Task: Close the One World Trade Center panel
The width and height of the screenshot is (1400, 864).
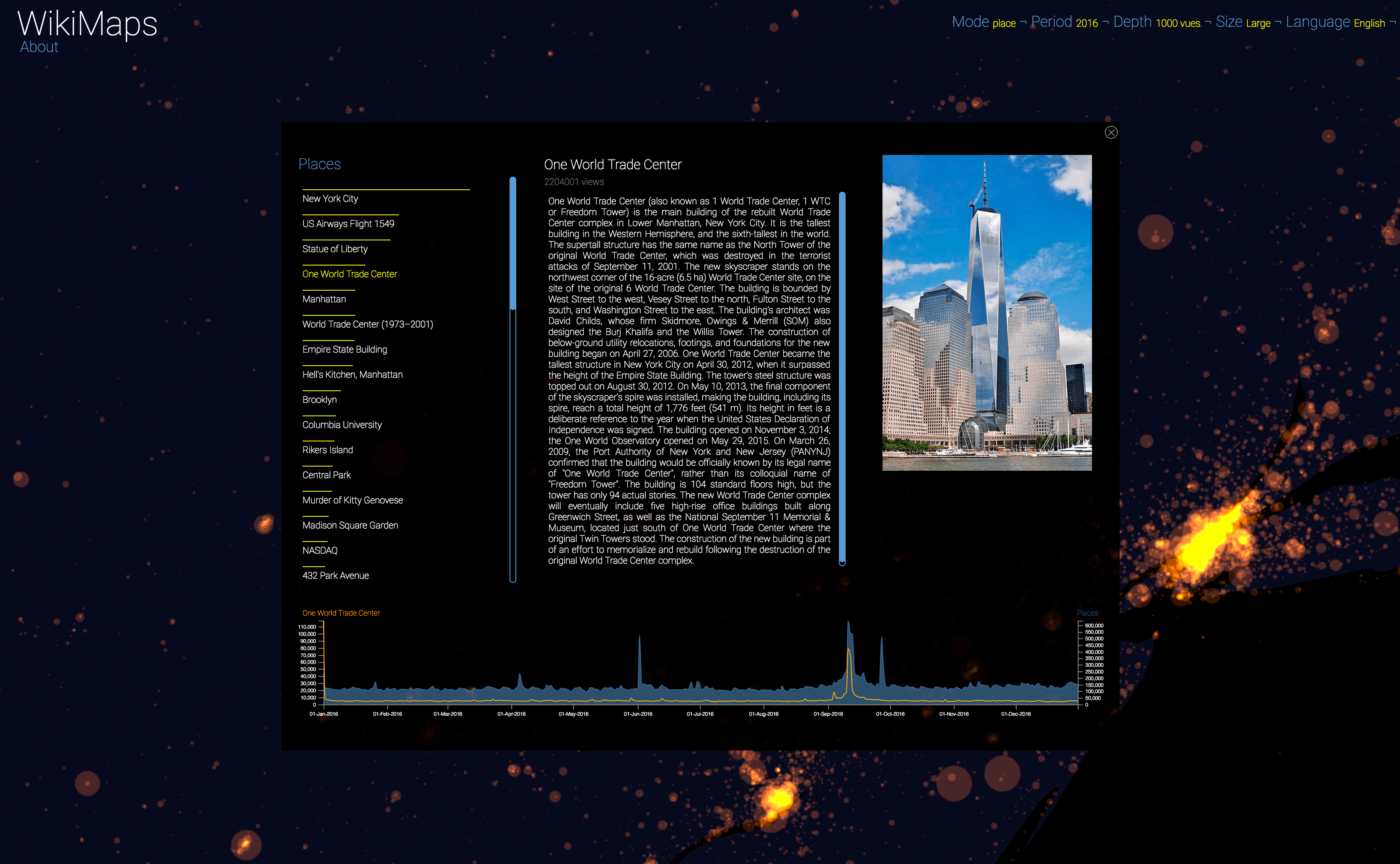Action: 1110,133
